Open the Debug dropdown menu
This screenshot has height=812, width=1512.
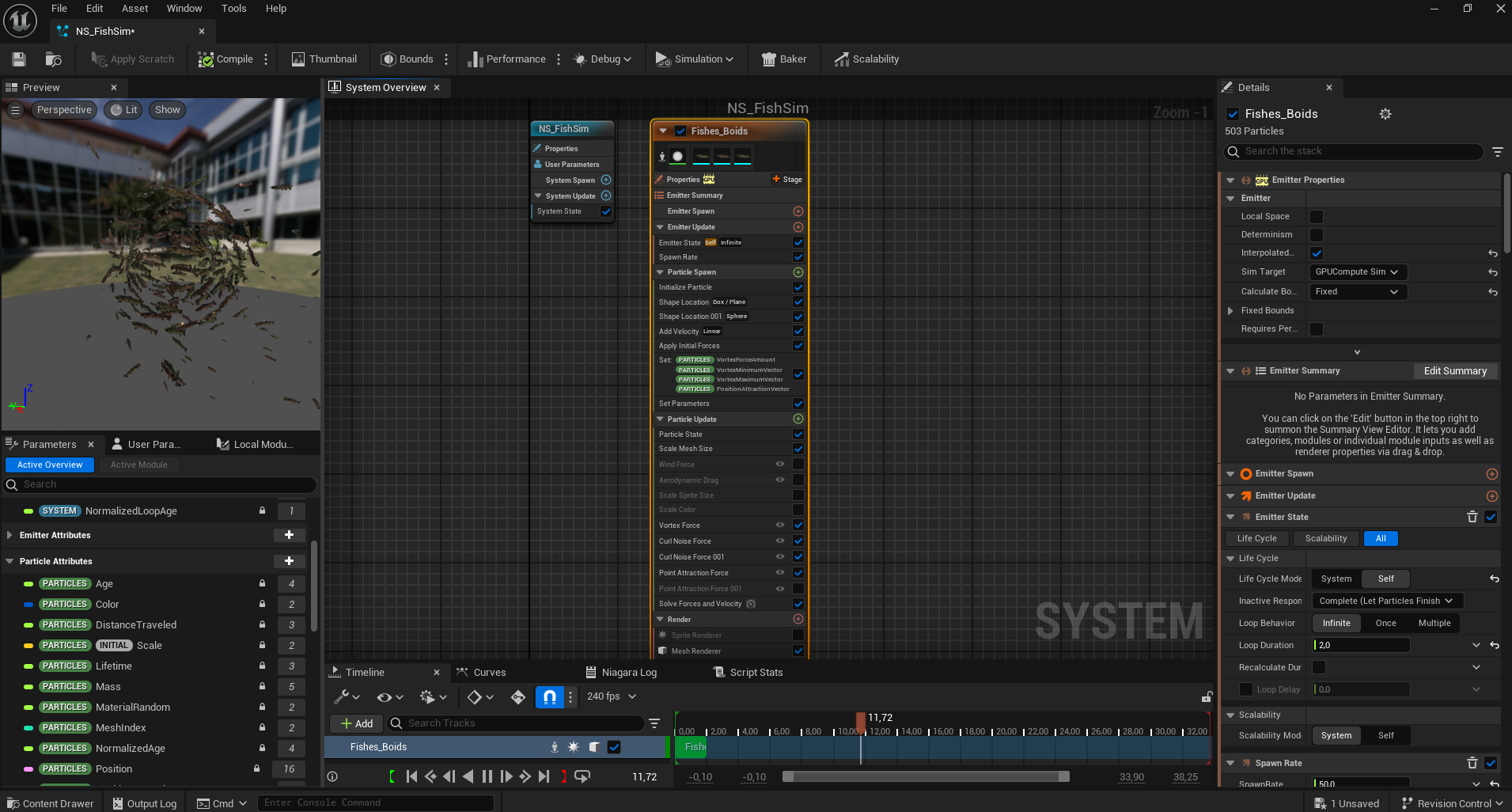(602, 59)
